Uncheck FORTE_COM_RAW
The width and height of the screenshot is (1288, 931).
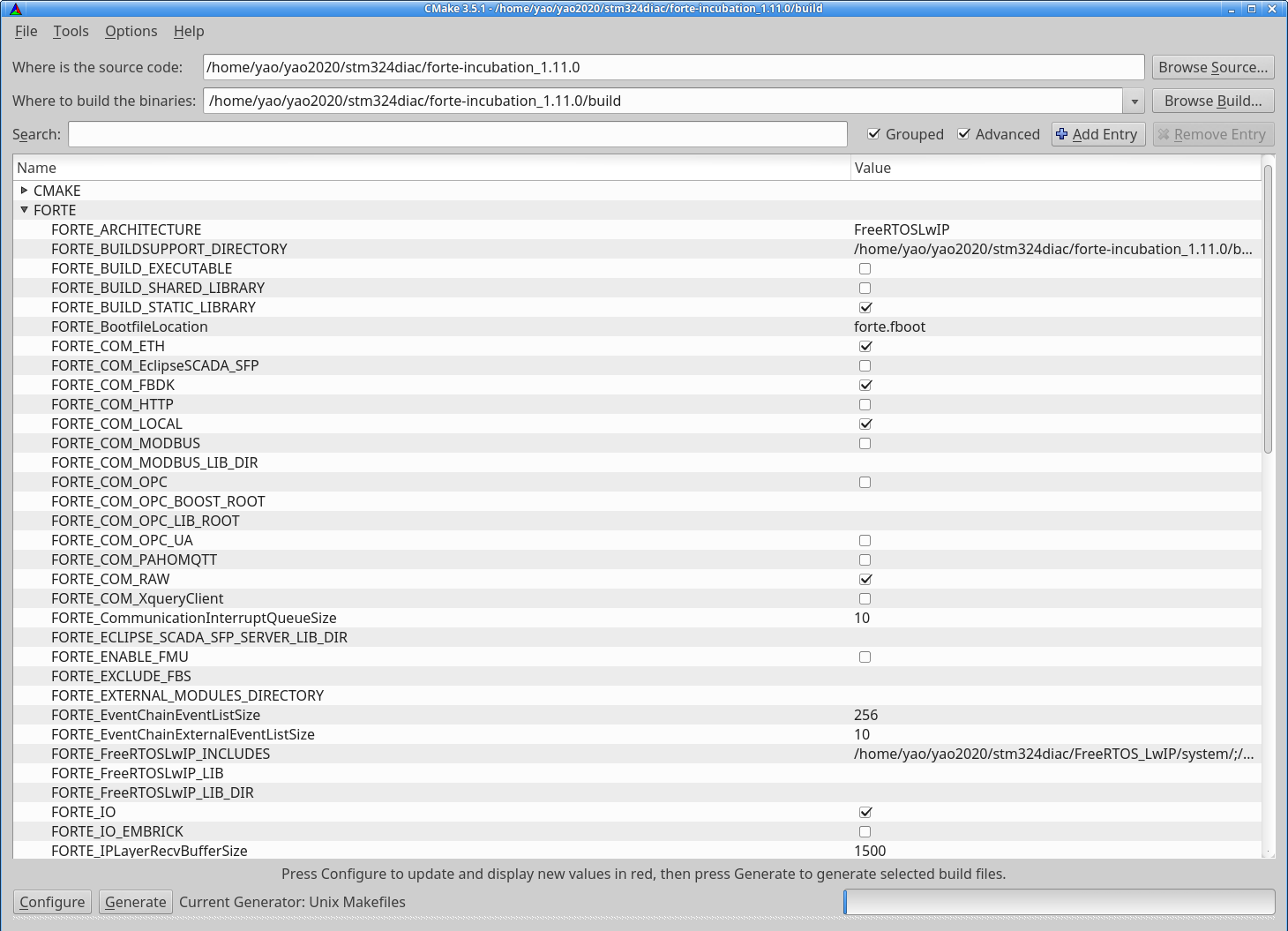tap(865, 579)
